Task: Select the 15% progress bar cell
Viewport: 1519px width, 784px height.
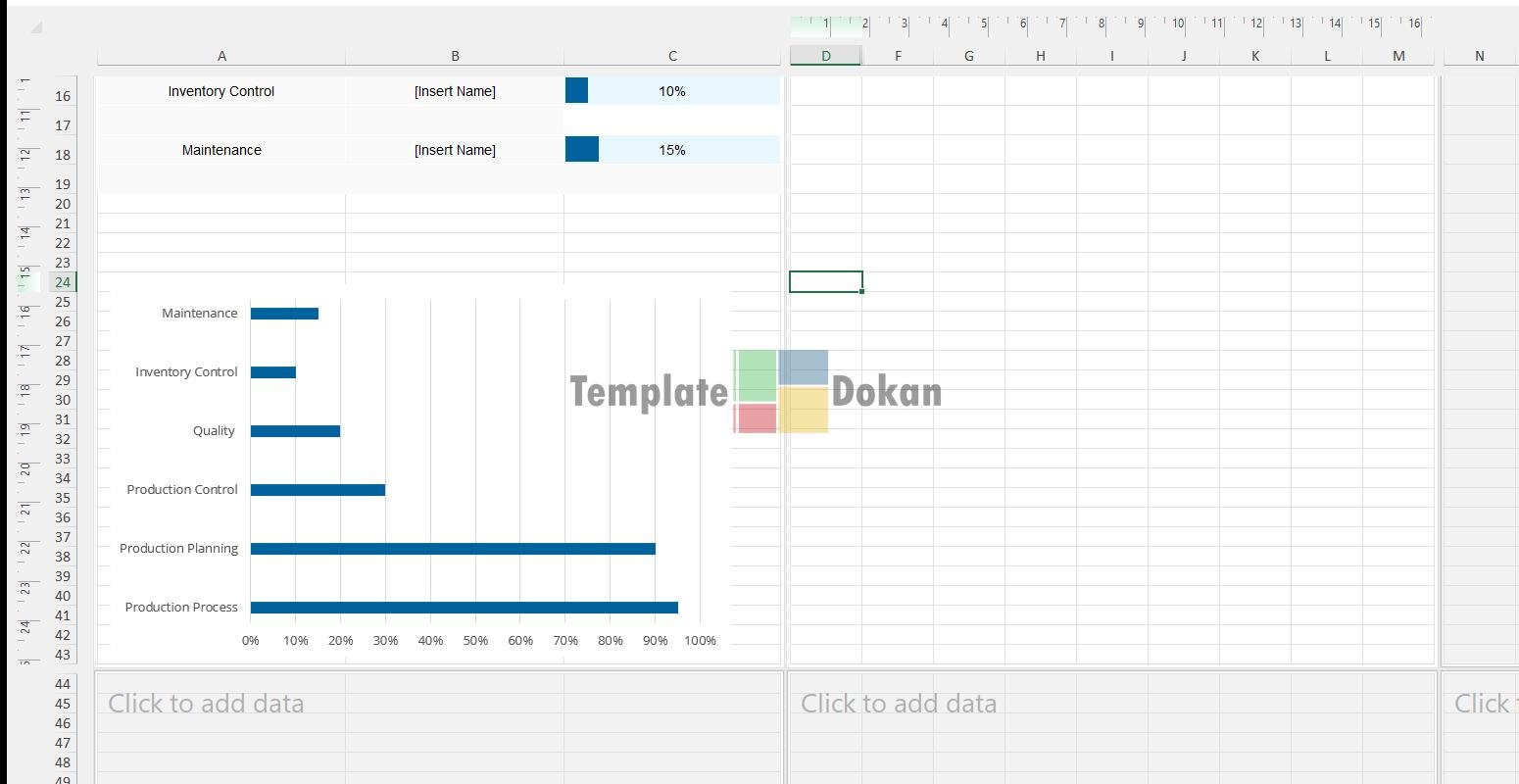Action: tap(672, 150)
